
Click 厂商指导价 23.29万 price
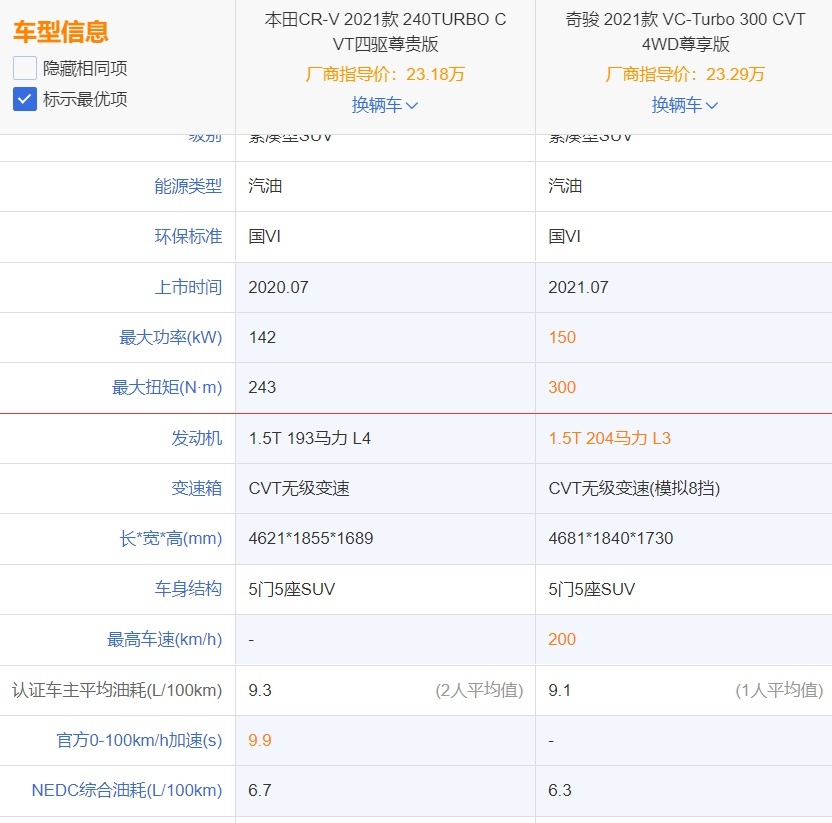click(684, 74)
